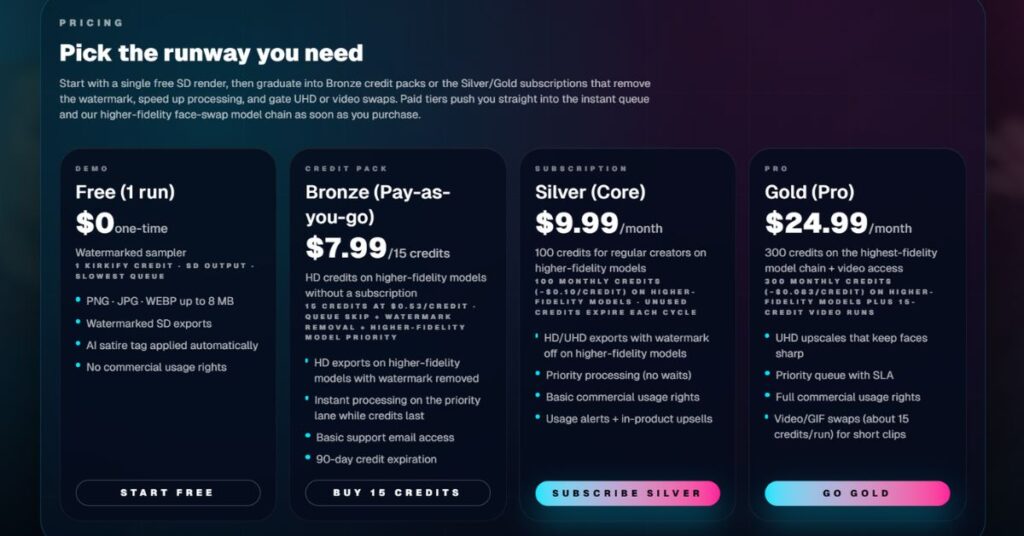Click the Start Free button
The image size is (1024, 536).
(167, 493)
